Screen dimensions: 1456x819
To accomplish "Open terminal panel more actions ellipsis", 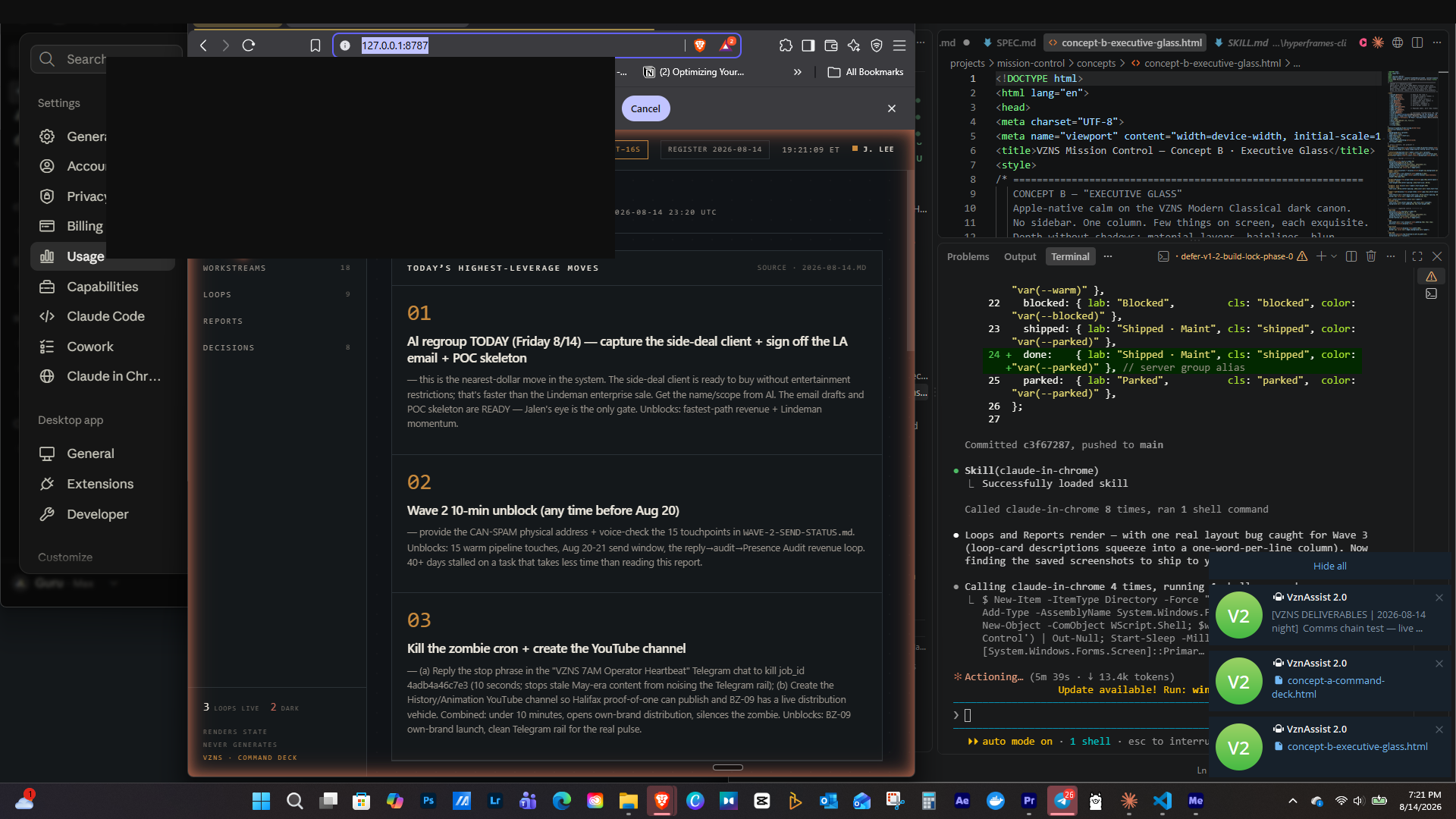I will click(x=1391, y=256).
